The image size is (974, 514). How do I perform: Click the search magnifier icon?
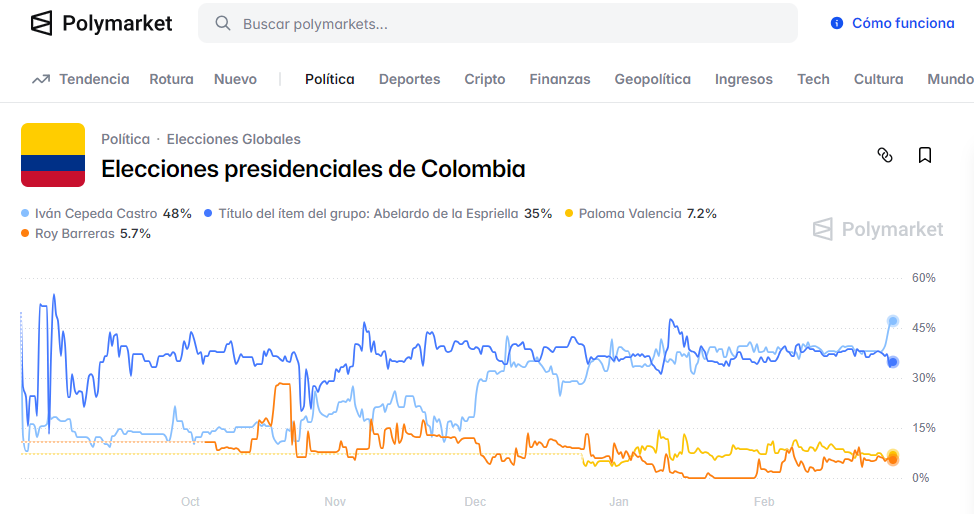(224, 23)
